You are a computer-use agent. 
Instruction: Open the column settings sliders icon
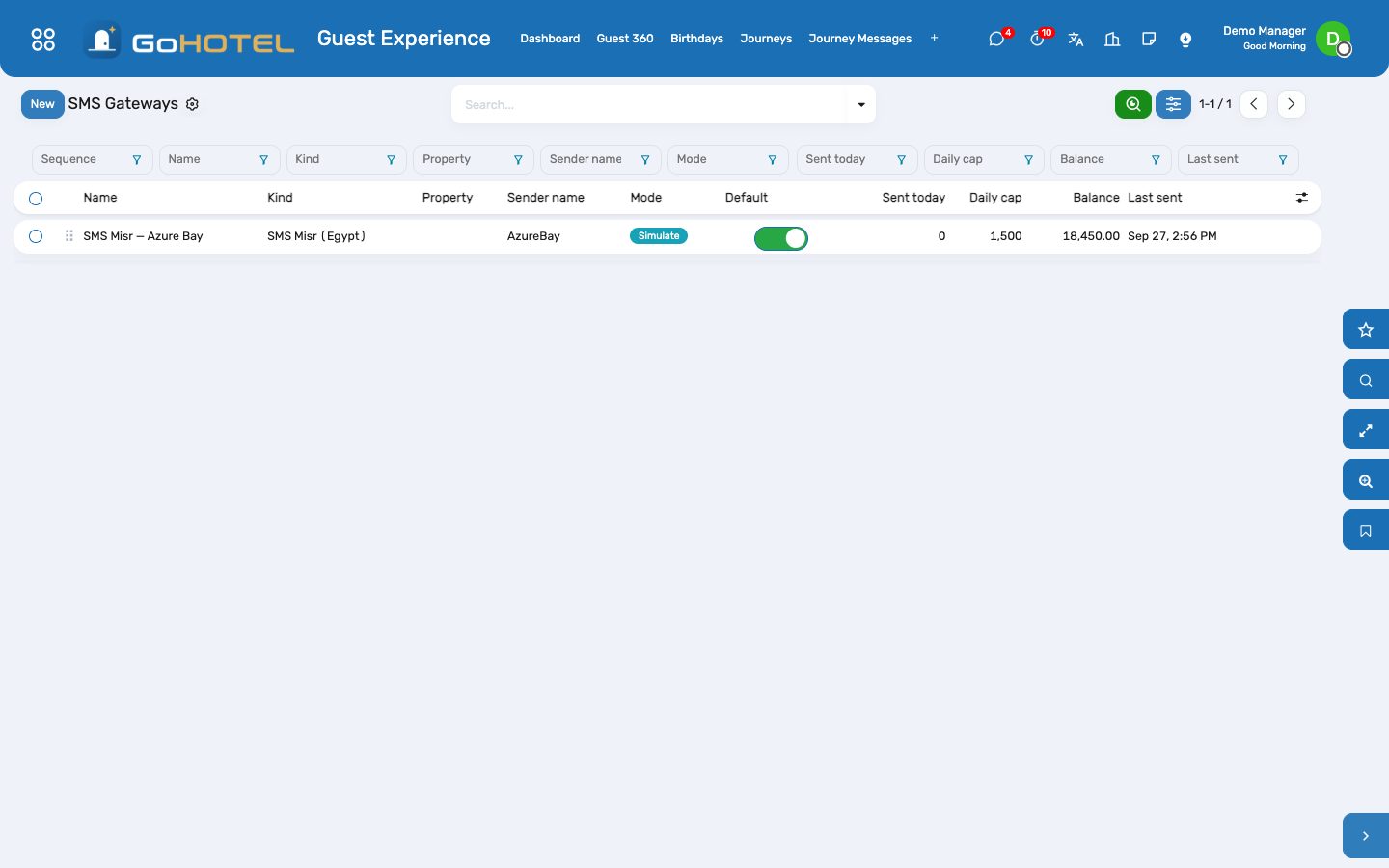coord(1301,198)
